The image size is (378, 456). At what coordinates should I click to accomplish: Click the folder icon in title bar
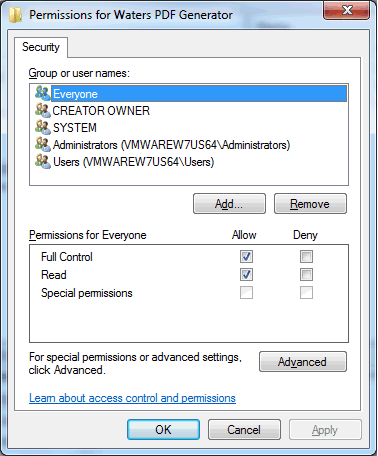pyautogui.click(x=15, y=15)
